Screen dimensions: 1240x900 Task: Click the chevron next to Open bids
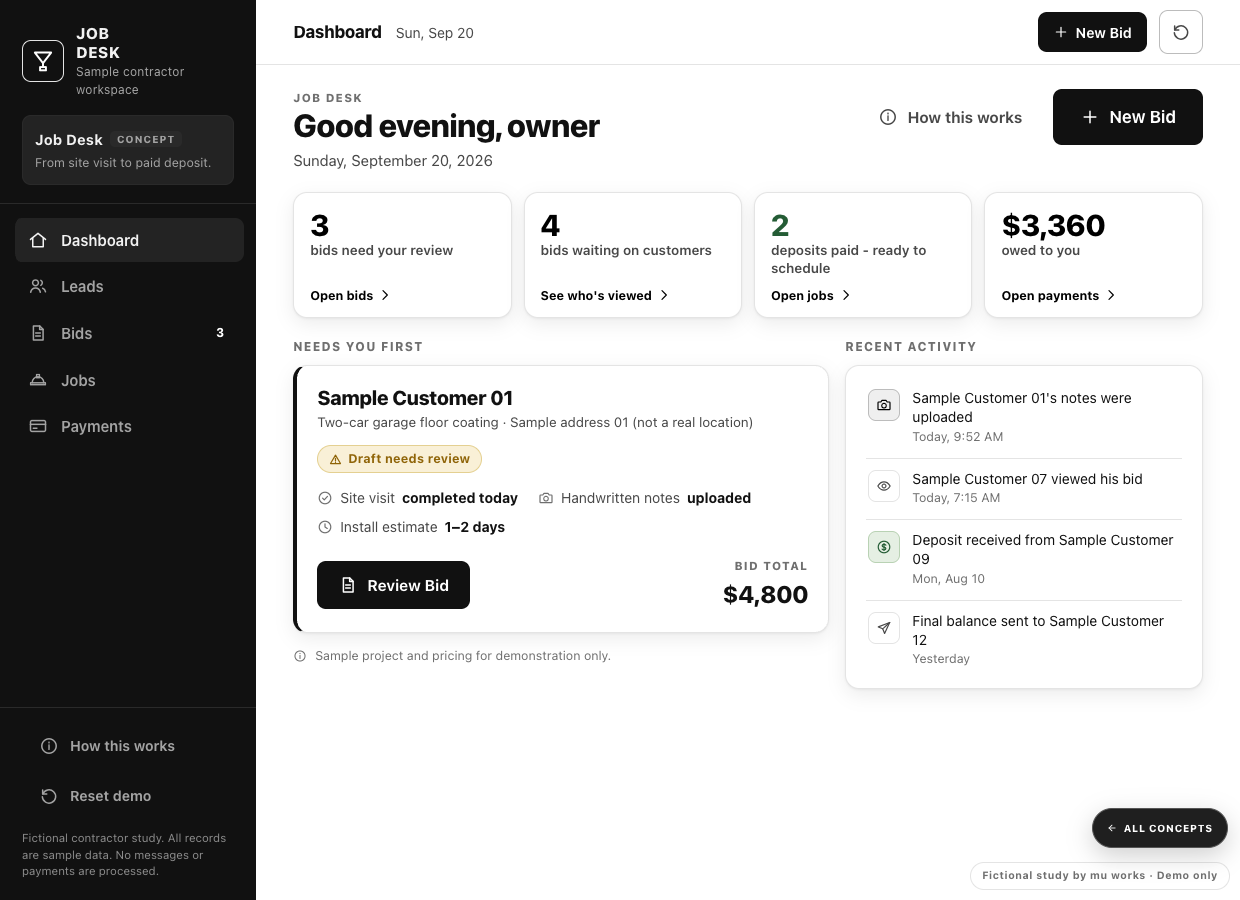pos(385,295)
